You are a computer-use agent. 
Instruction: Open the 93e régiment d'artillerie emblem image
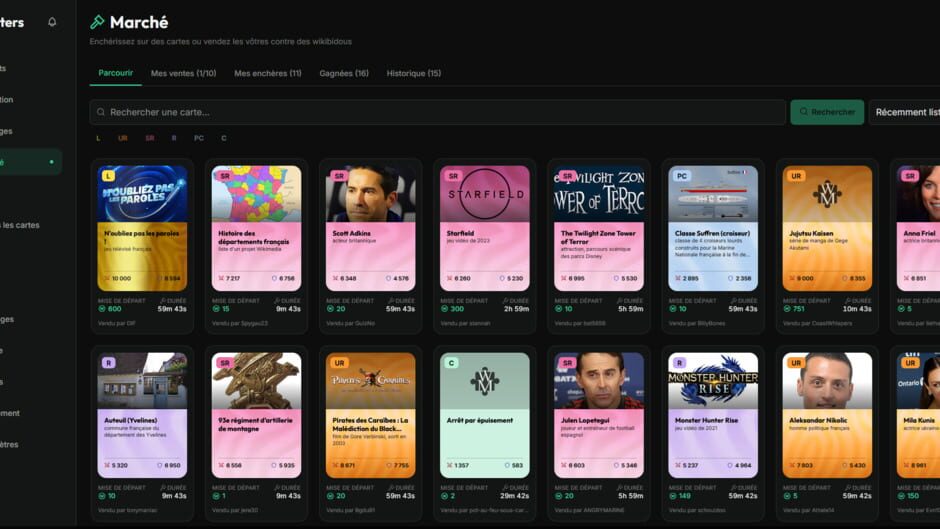click(x=257, y=381)
